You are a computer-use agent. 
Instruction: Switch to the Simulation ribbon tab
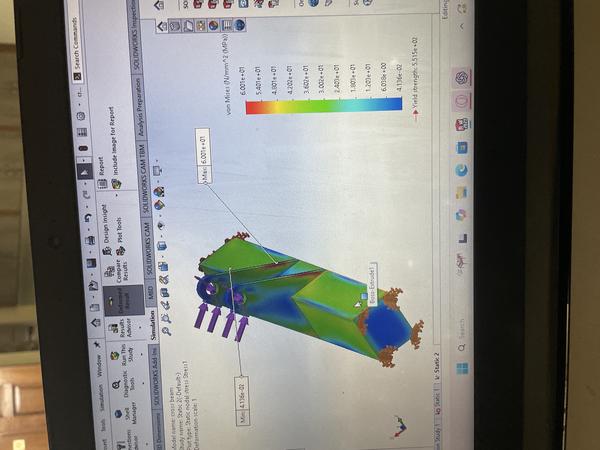tap(153, 325)
